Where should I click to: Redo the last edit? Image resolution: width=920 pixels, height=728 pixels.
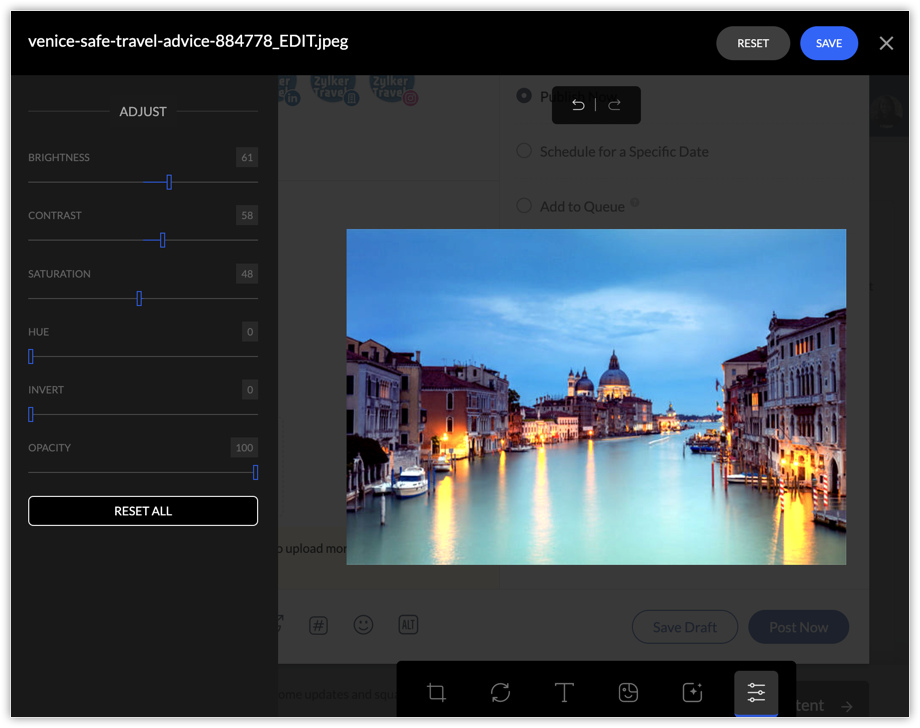point(614,105)
